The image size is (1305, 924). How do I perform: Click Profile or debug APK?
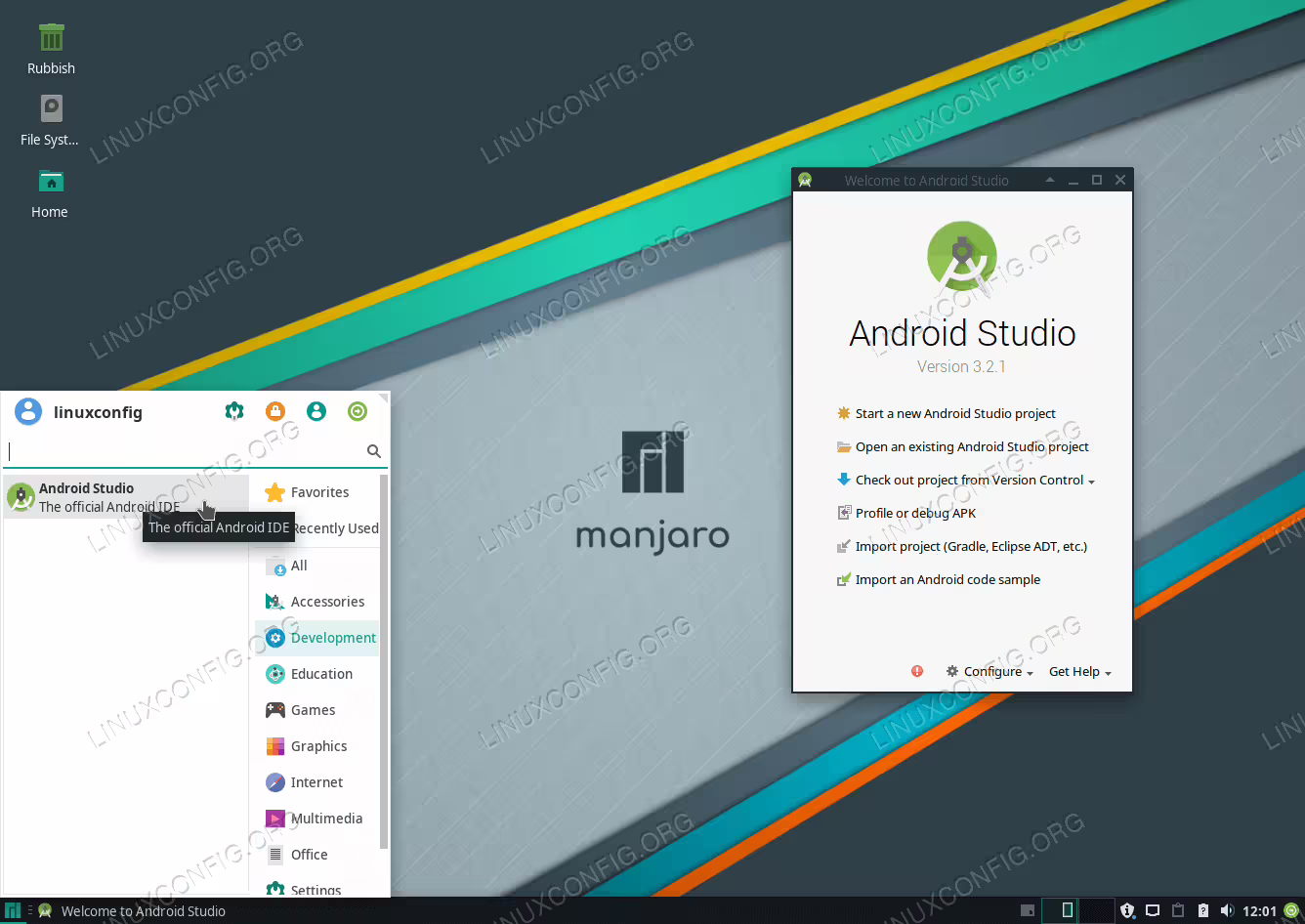tap(906, 513)
